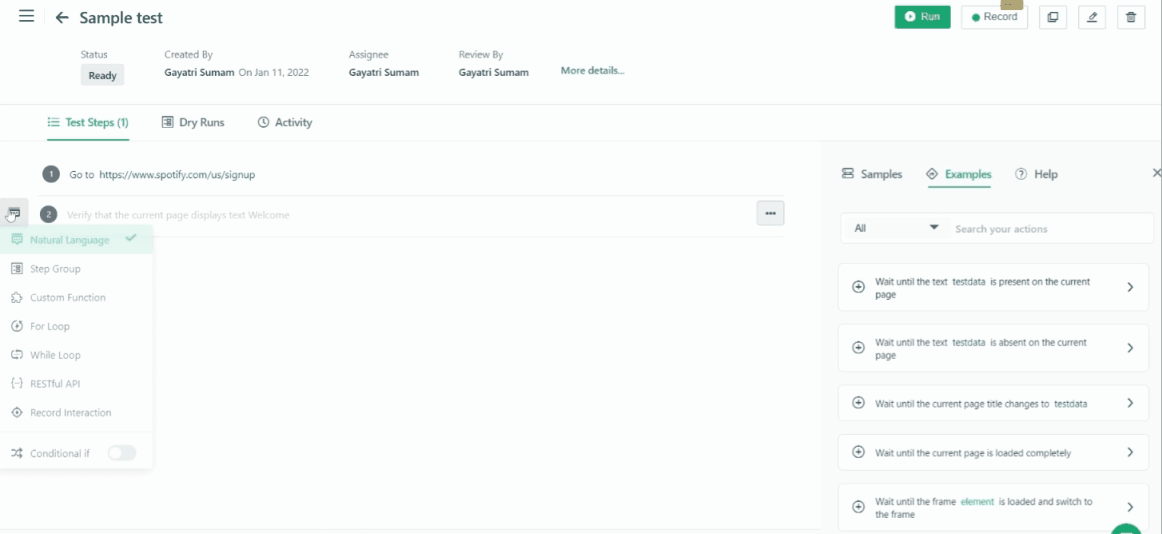The width and height of the screenshot is (1162, 534).
Task: Add 'page is loaded completely' action with plus
Action: pos(858,452)
